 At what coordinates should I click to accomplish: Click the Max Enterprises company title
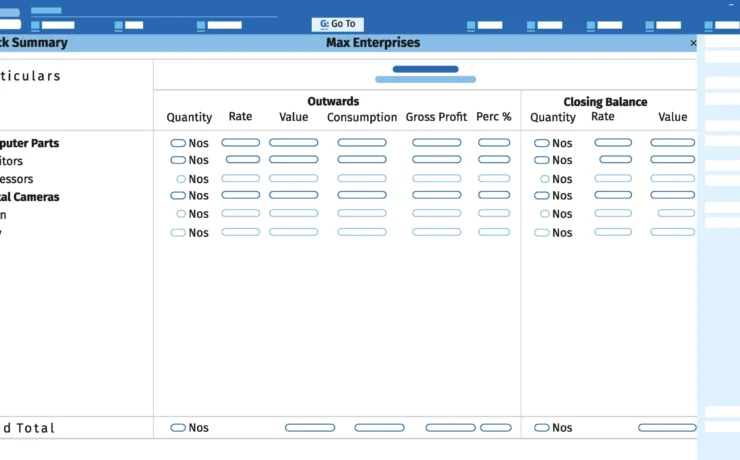(x=373, y=42)
